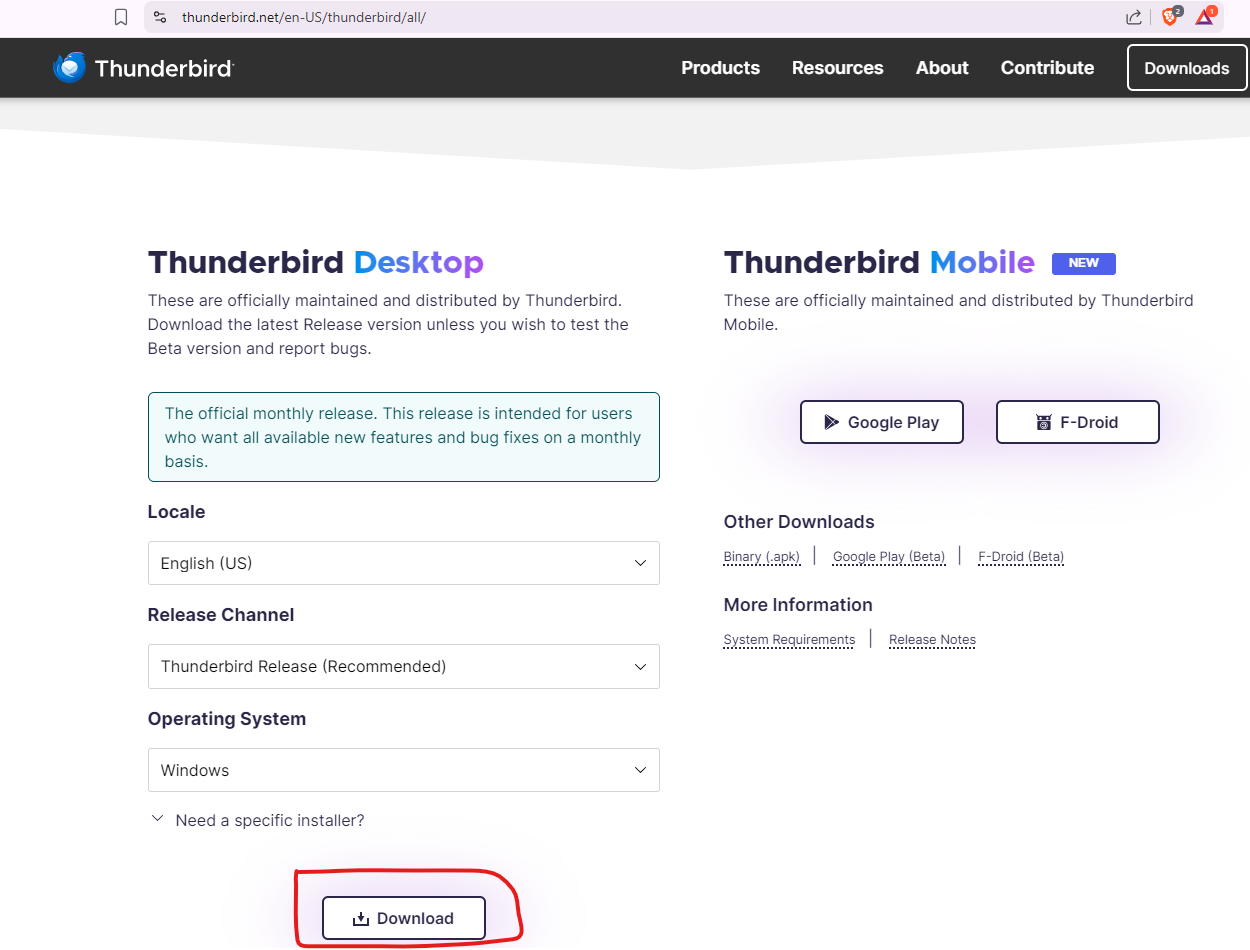Click the F-Droid button
Screen dimensions: 1250x950
coord(1077,422)
